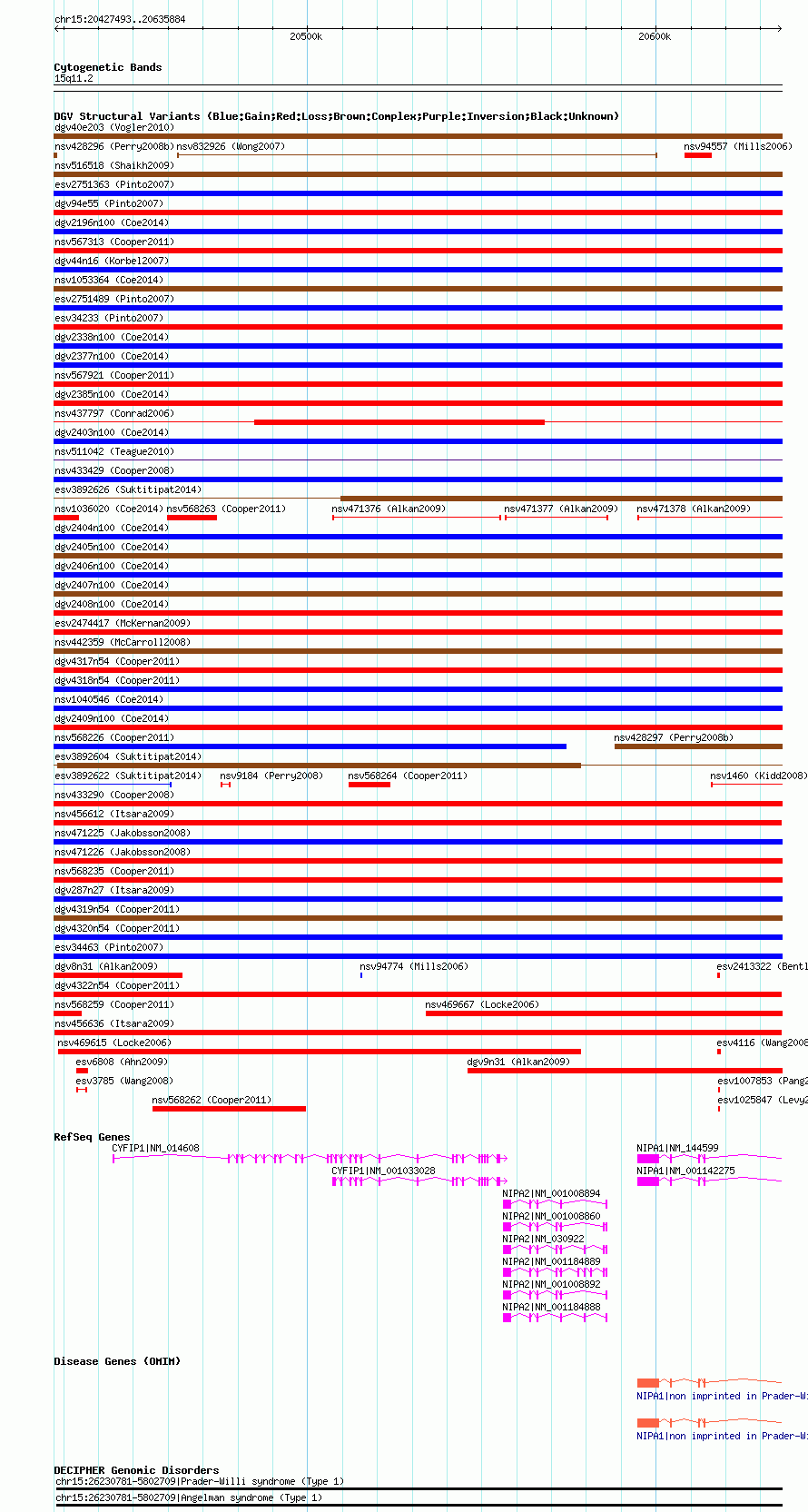Open the nsv832926 (Wong2007) variant
The image size is (808, 1512).
(x=231, y=146)
